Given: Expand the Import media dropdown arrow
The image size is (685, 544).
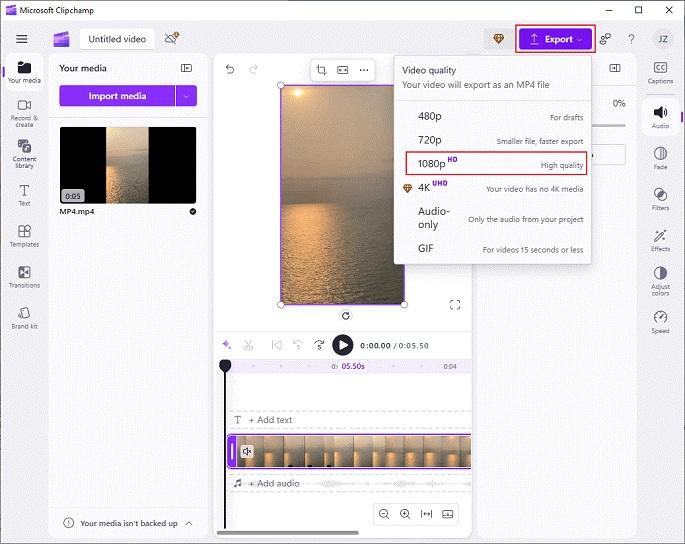Looking at the screenshot, I should pyautogui.click(x=186, y=96).
